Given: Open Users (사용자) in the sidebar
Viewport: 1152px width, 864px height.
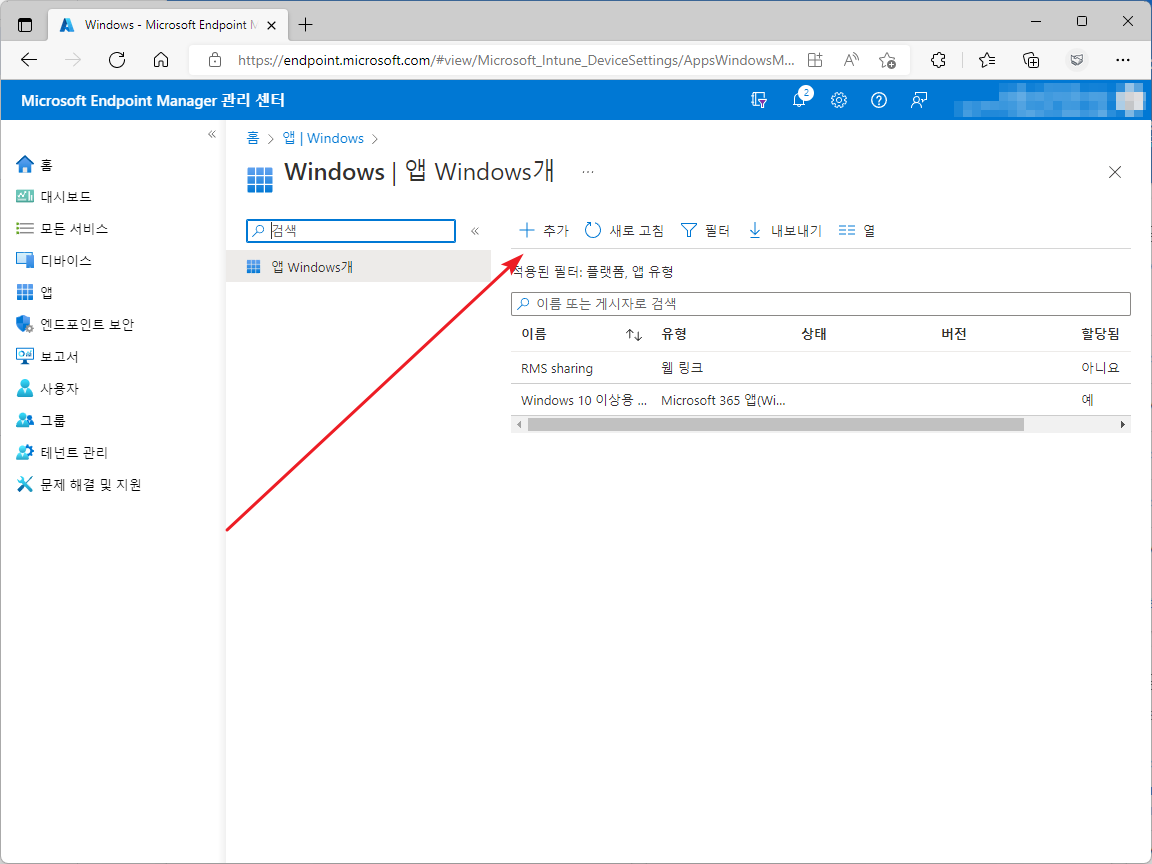Looking at the screenshot, I should click(47, 388).
